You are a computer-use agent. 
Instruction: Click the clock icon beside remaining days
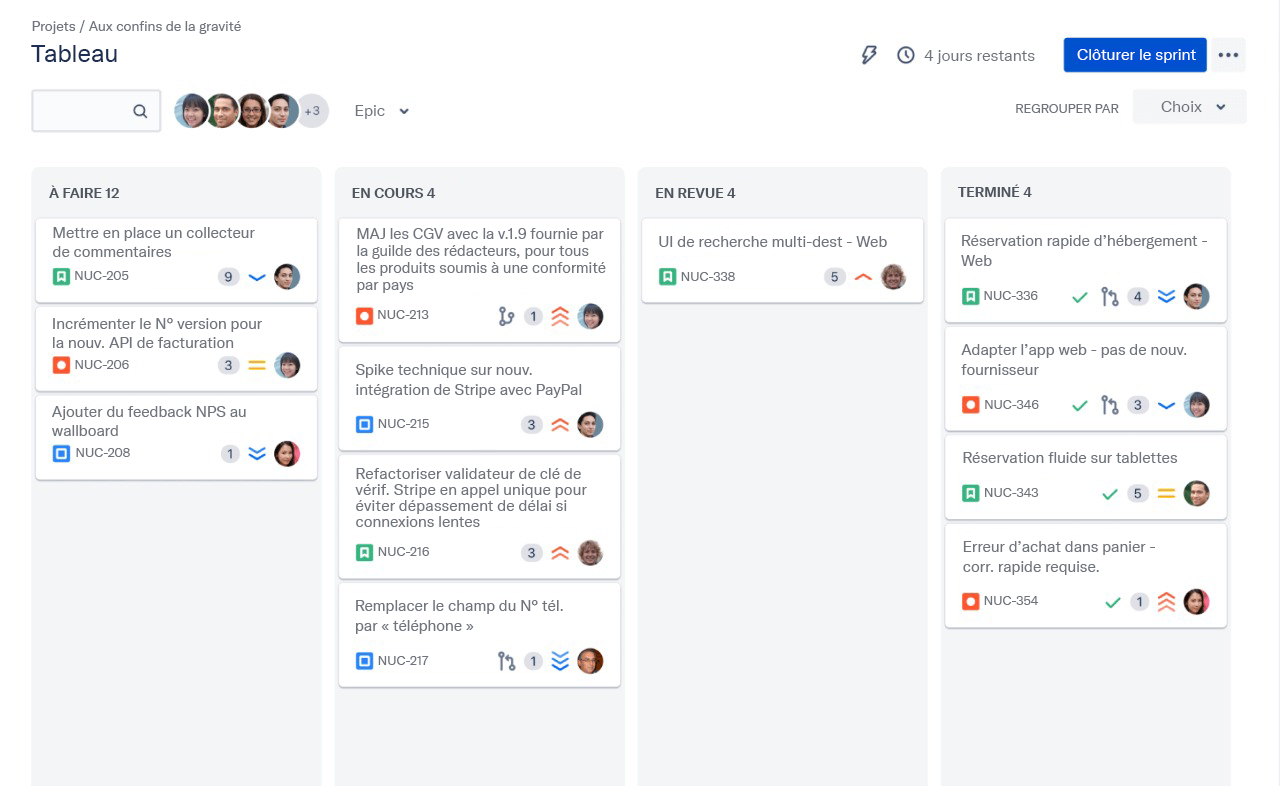coord(906,55)
